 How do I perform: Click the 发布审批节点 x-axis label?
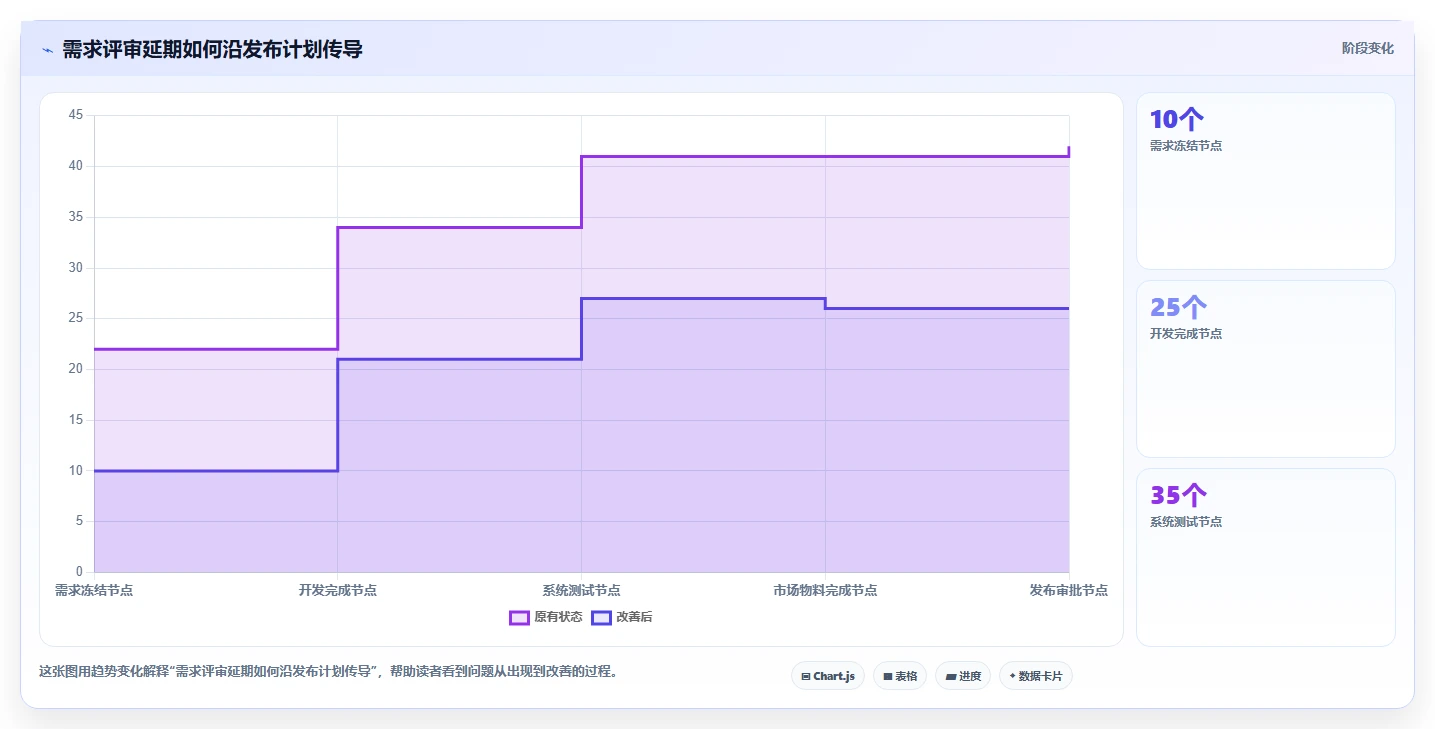pyautogui.click(x=1069, y=590)
